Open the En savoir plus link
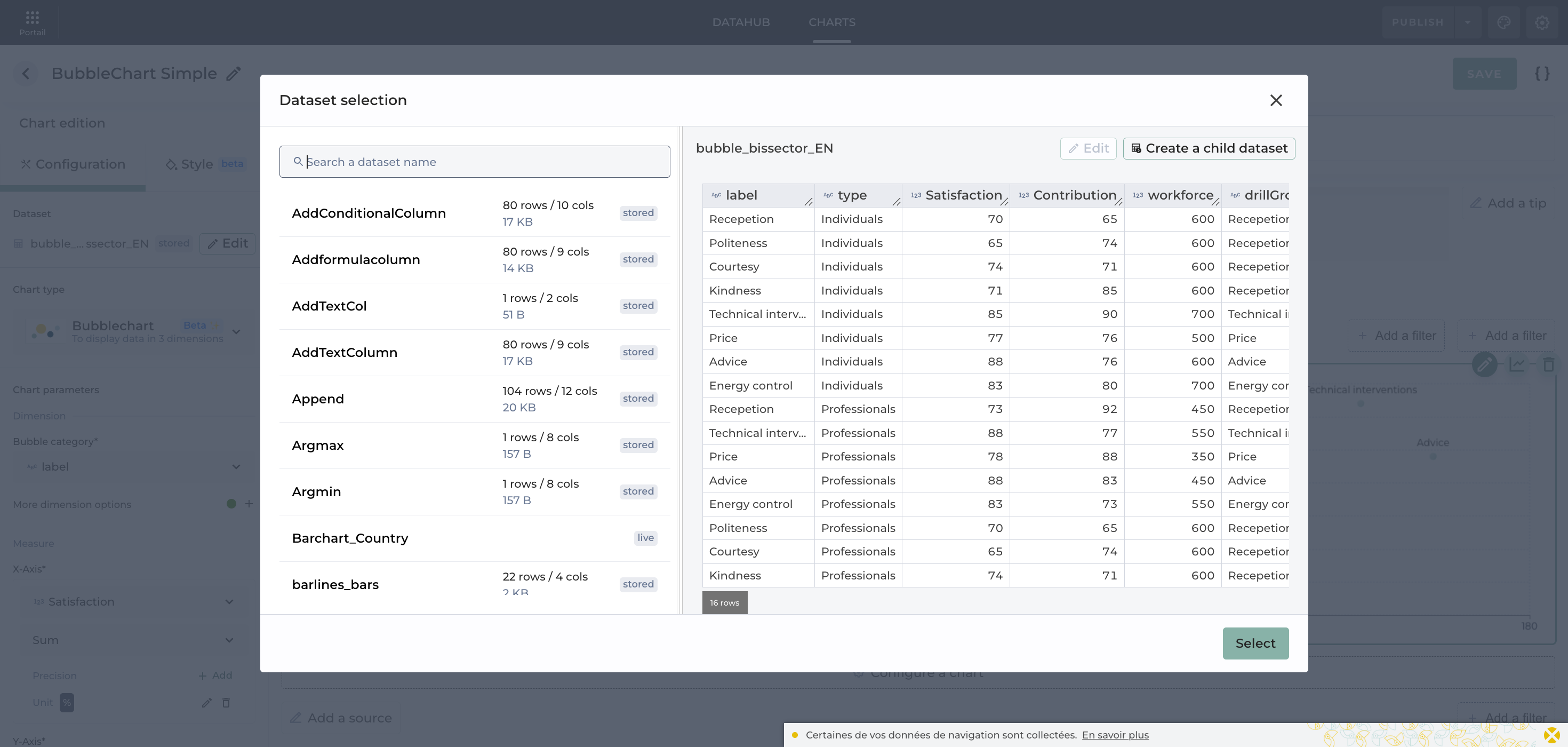The image size is (1568, 747). click(x=1115, y=735)
